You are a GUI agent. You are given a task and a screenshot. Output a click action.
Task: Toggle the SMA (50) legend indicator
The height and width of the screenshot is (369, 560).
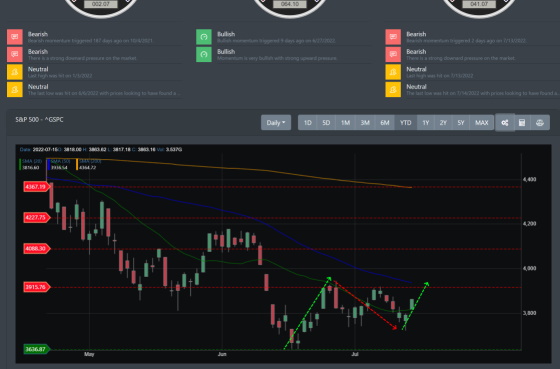point(59,164)
